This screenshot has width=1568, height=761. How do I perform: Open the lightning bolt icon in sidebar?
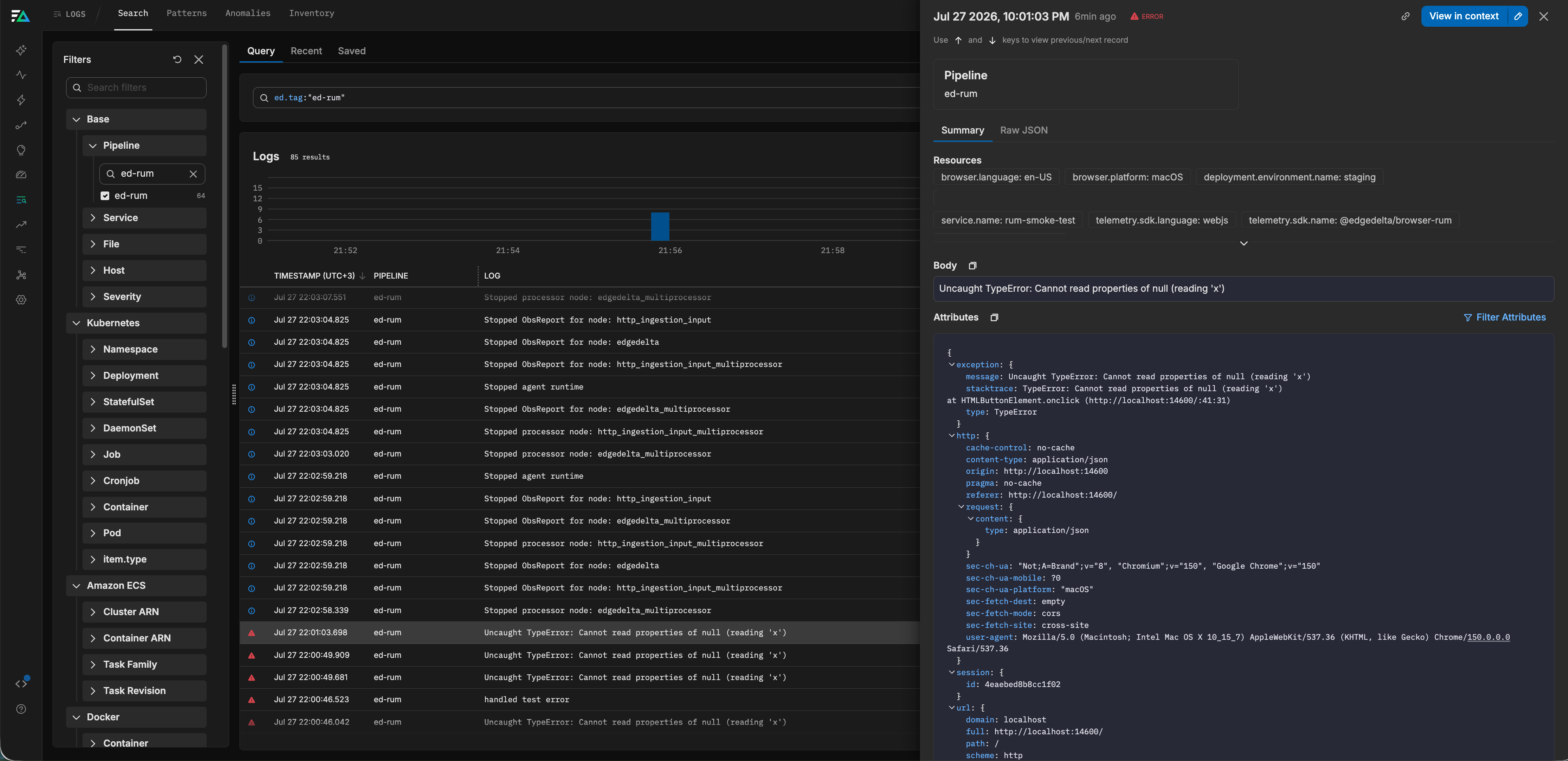(21, 100)
